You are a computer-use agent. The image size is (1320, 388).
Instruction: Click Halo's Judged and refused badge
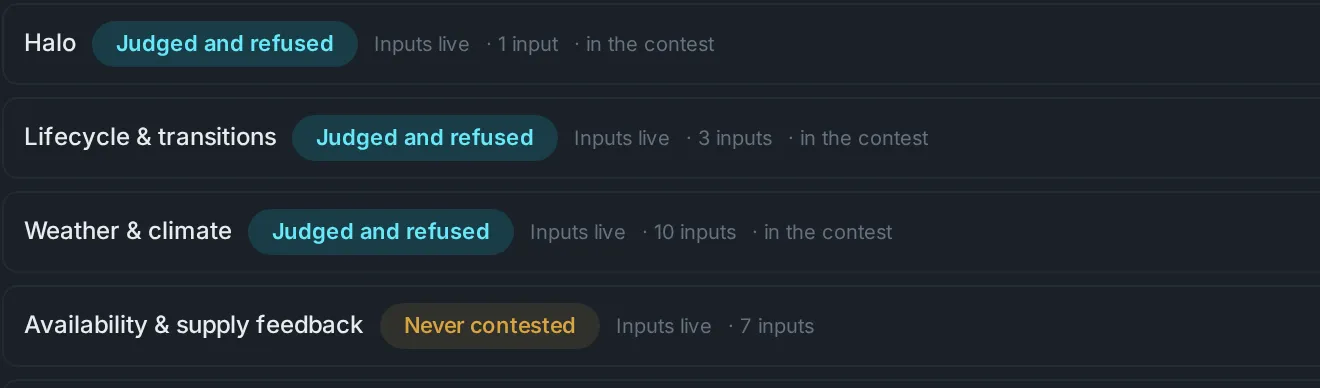225,44
